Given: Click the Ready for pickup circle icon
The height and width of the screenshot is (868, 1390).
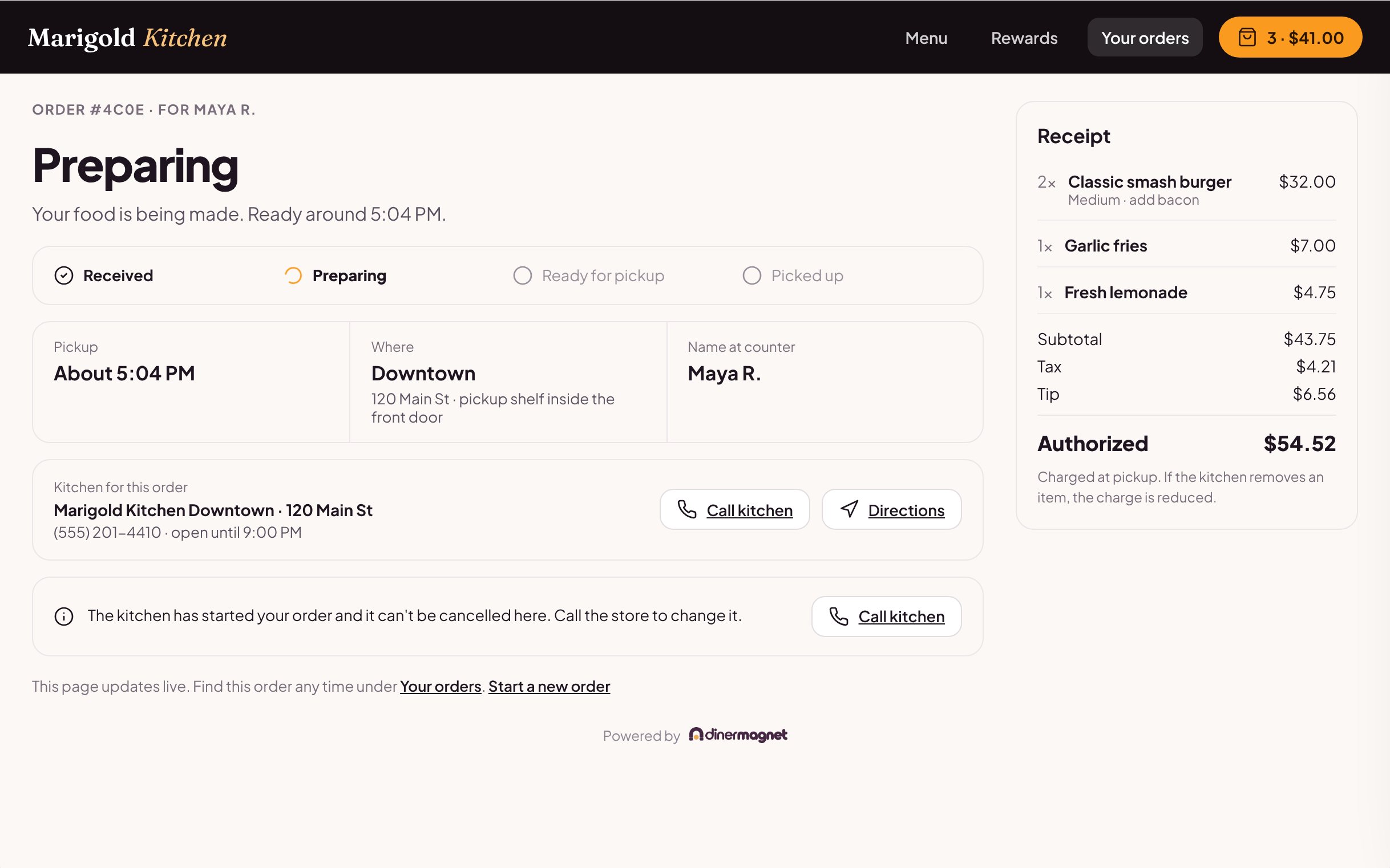Looking at the screenshot, I should pos(522,275).
